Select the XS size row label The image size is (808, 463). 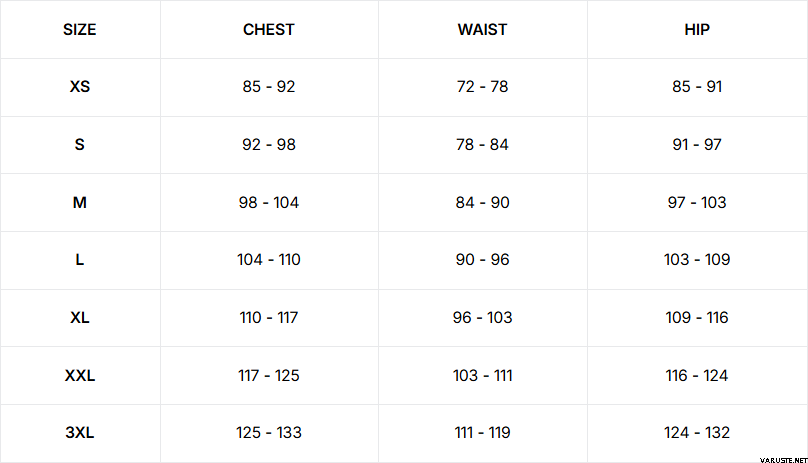[80, 87]
